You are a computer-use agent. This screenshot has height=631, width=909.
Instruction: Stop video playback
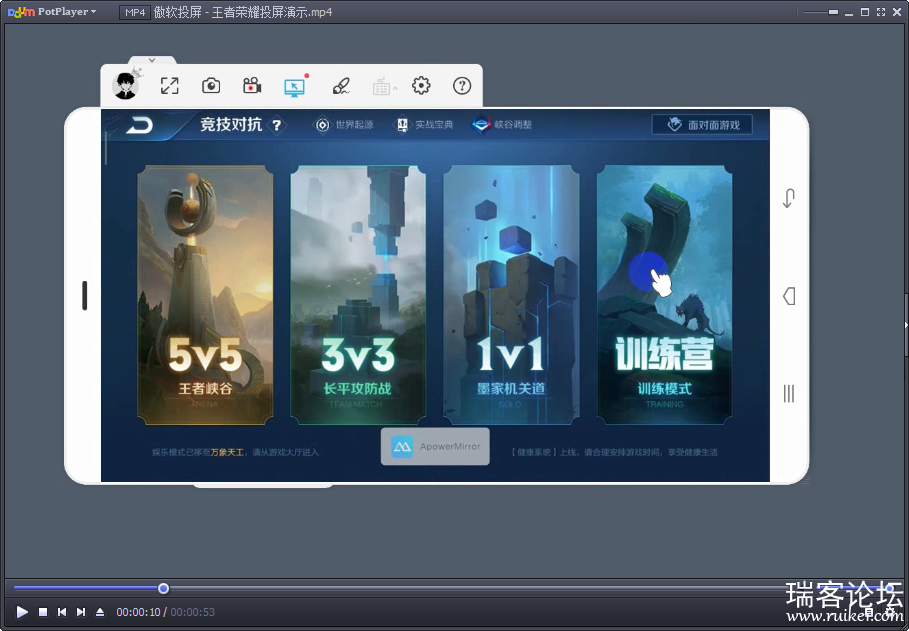(x=43, y=612)
